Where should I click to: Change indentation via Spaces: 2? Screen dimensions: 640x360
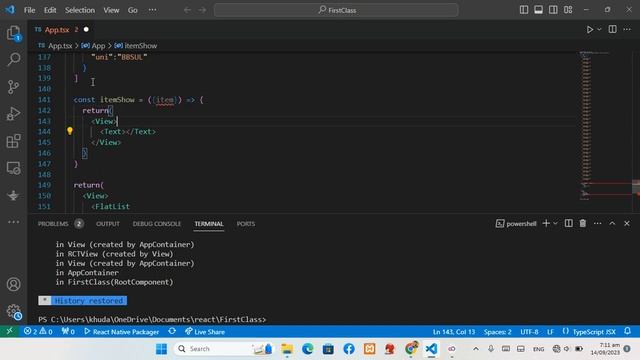point(498,332)
